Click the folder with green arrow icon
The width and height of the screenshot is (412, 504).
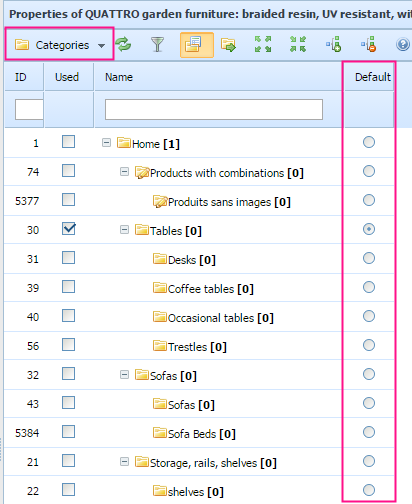tap(228, 45)
